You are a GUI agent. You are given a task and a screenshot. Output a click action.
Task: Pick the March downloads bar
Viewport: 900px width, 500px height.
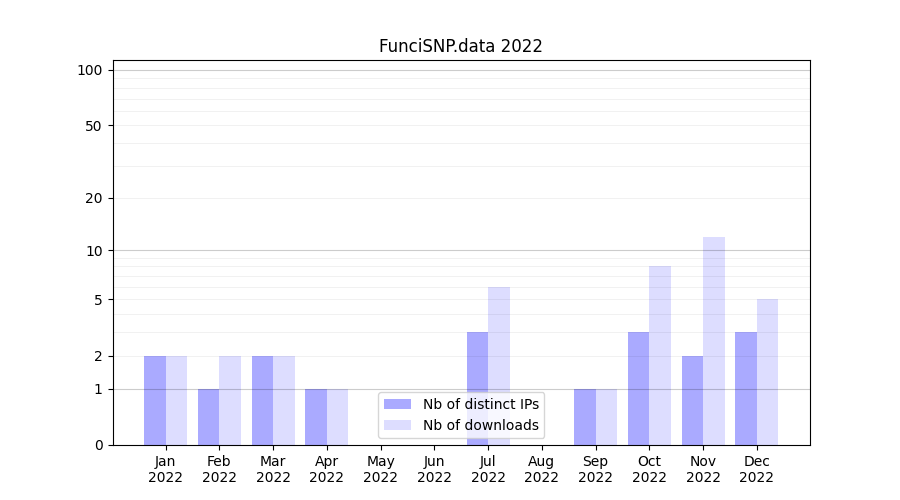pos(284,400)
